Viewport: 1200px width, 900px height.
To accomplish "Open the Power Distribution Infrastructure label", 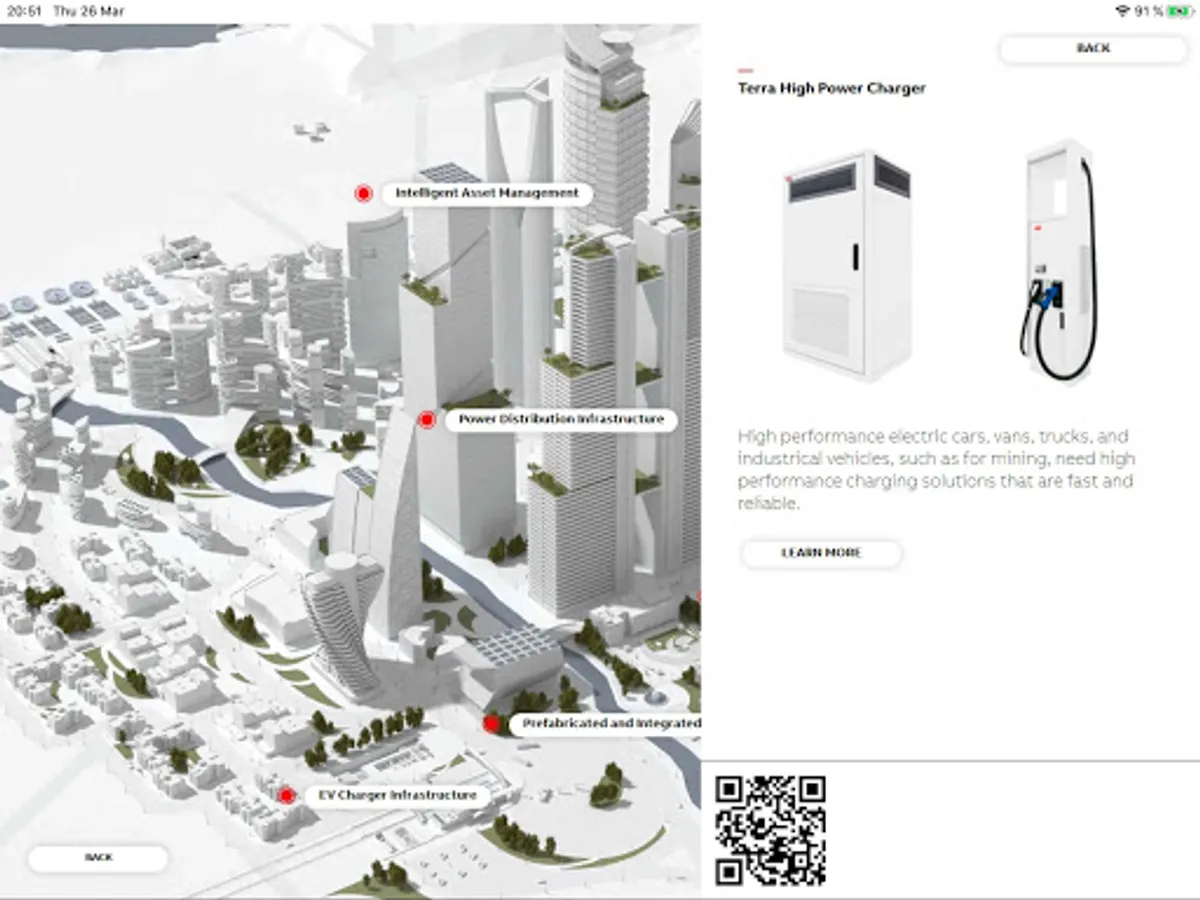I will (x=561, y=419).
